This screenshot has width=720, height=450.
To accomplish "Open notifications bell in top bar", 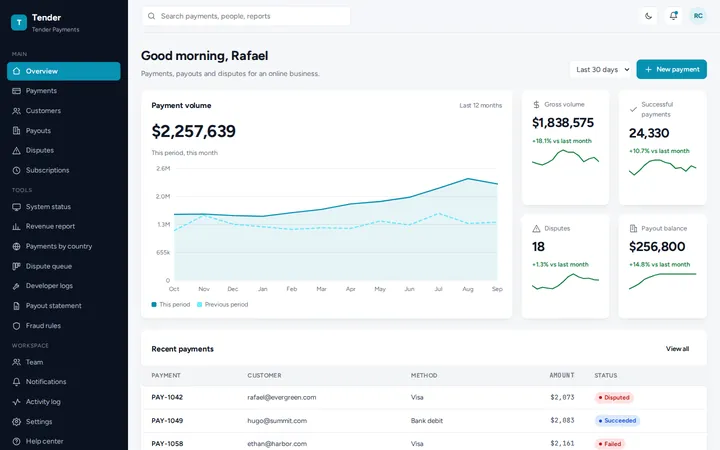I will click(673, 16).
